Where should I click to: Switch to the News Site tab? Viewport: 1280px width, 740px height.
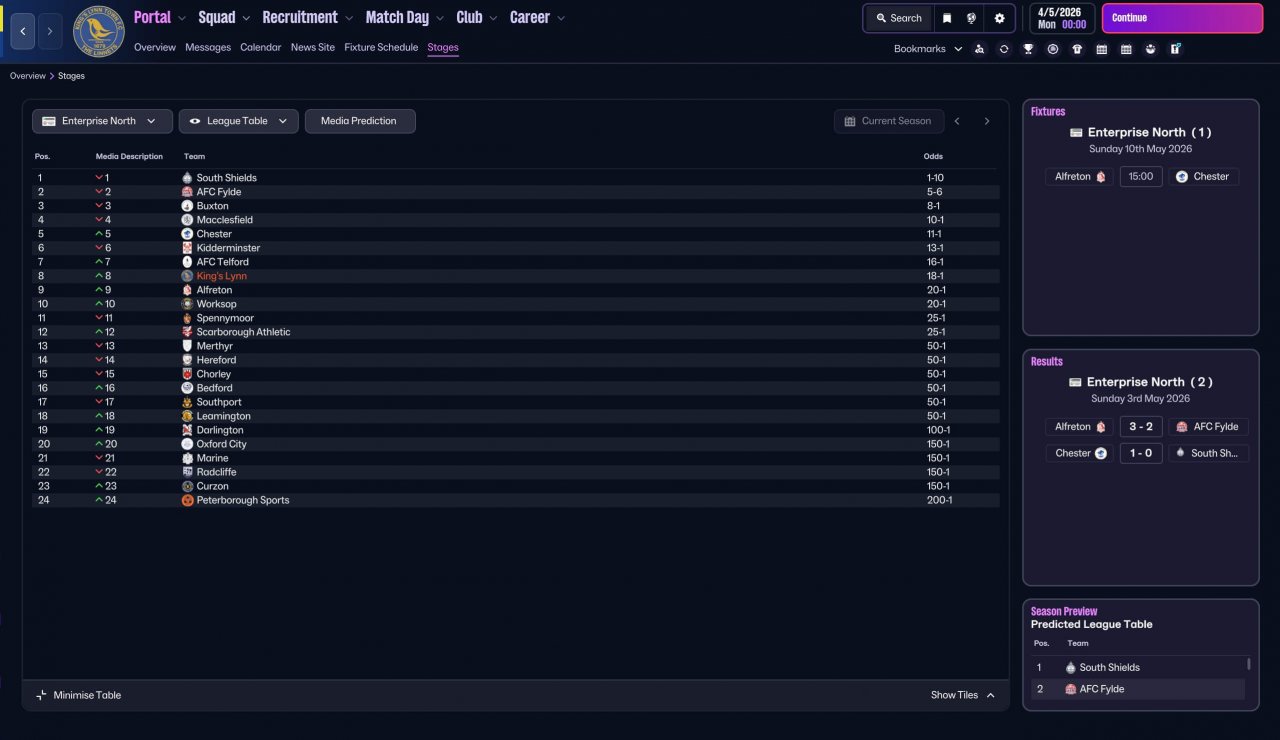coord(313,47)
